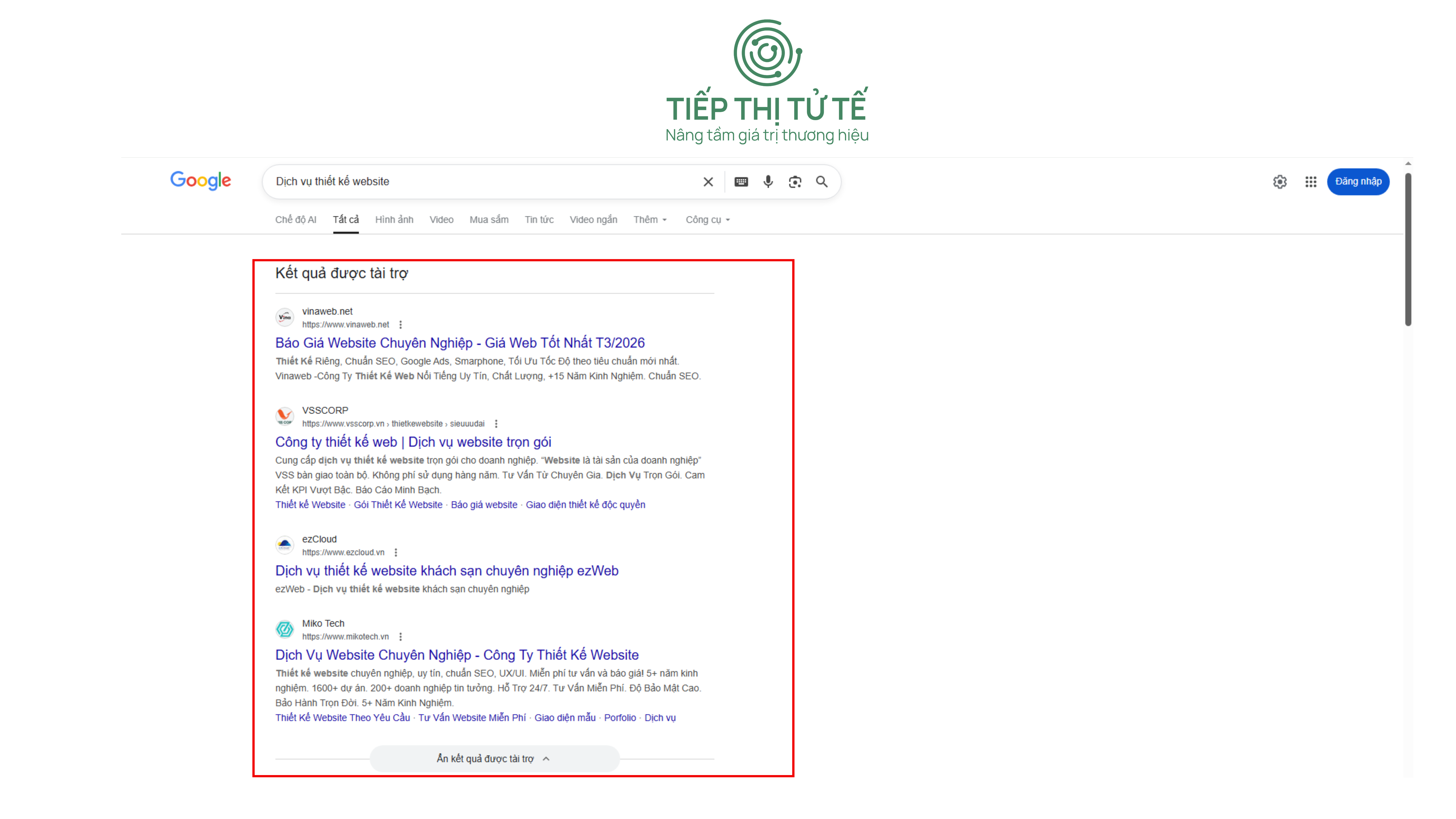Click the three-dot menu beside vinaweb.net URL
This screenshot has width=1456, height=819.
click(401, 324)
